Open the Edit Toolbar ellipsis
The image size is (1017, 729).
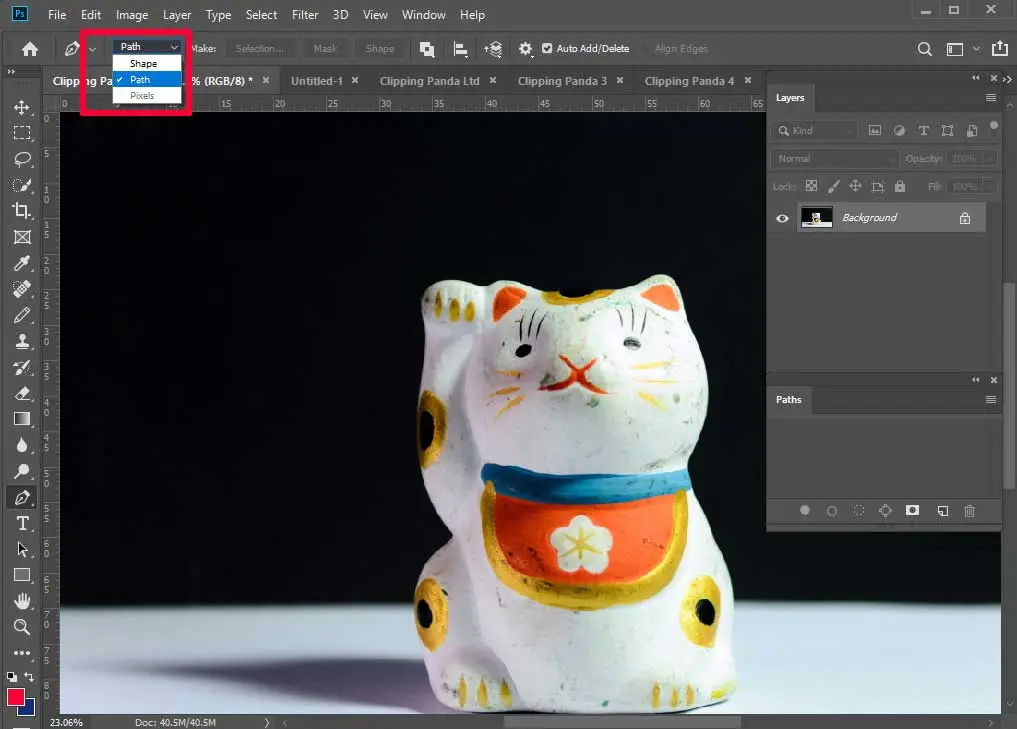point(22,653)
